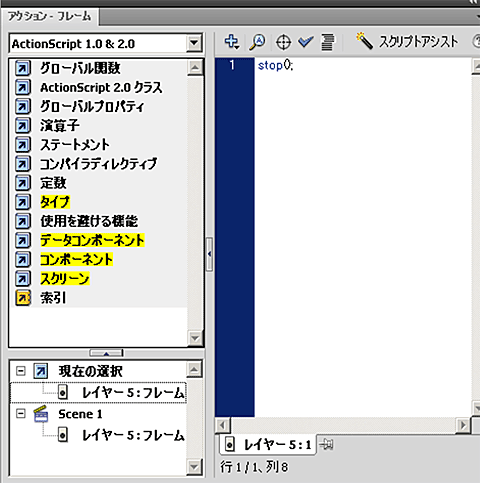Click the Insert Target Path crosshair icon
Screen dimensions: 480x483
pos(283,42)
